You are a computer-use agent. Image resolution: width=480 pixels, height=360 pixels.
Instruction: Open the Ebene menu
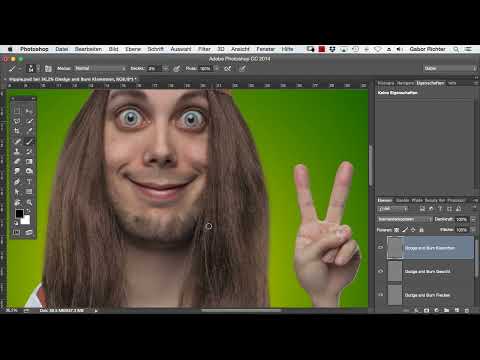pos(133,49)
